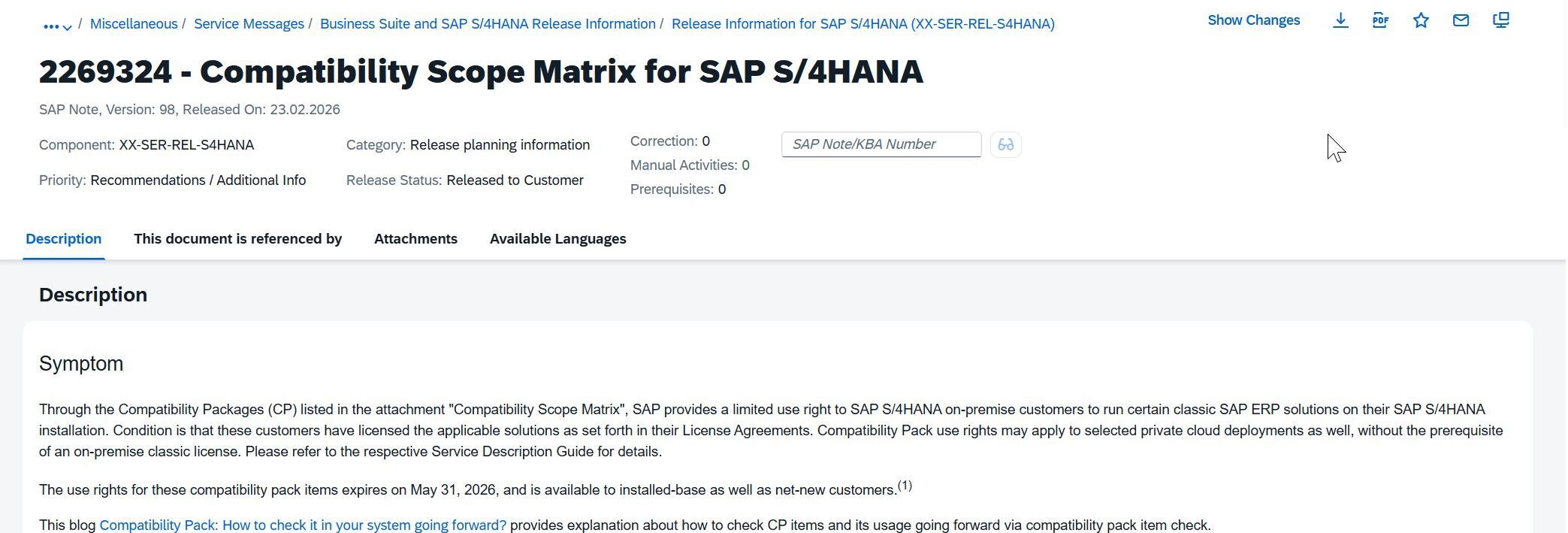The width and height of the screenshot is (1568, 533).
Task: Open Release Information for SAP S/4HANA breadcrumb
Action: pos(863,24)
